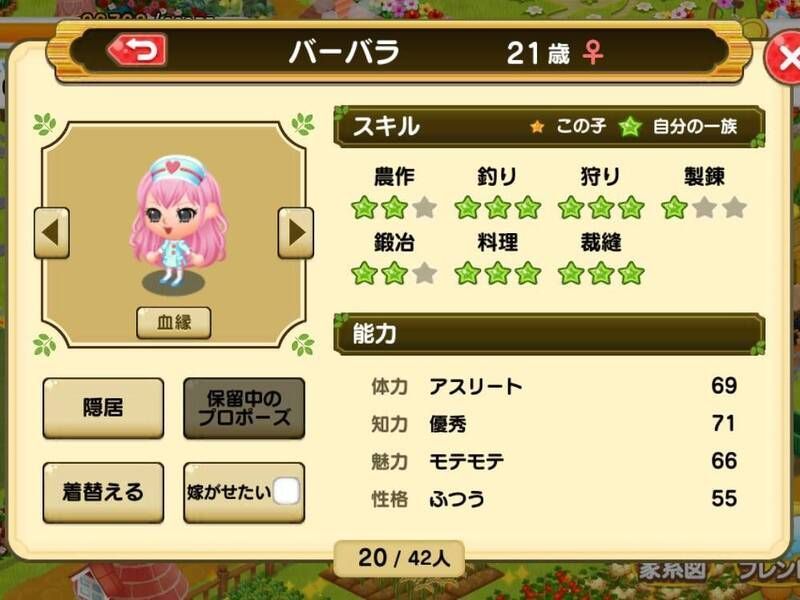Click the 隠居 retire button
Image resolution: width=800 pixels, height=600 pixels.
(104, 408)
